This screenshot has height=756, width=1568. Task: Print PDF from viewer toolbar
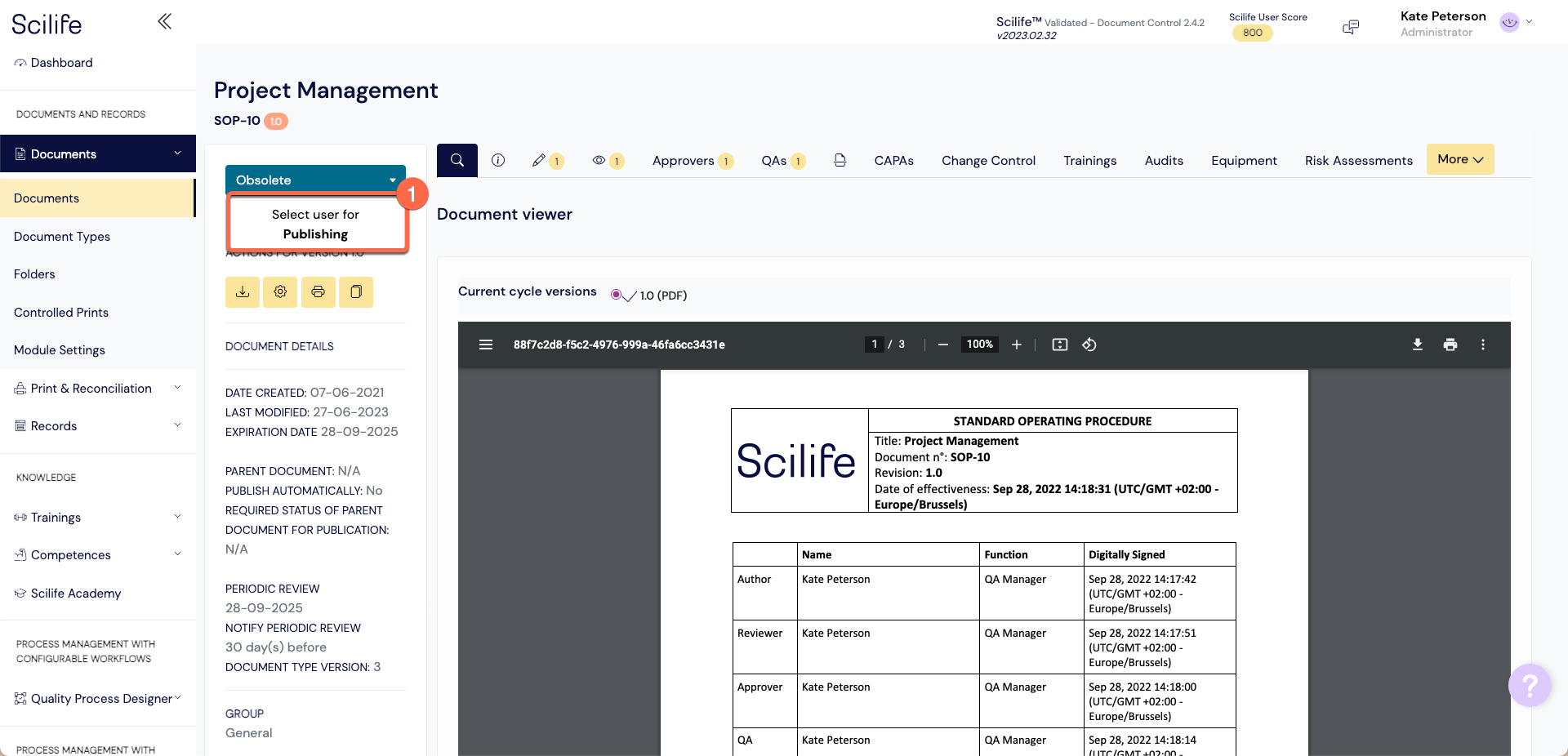[x=1450, y=345]
